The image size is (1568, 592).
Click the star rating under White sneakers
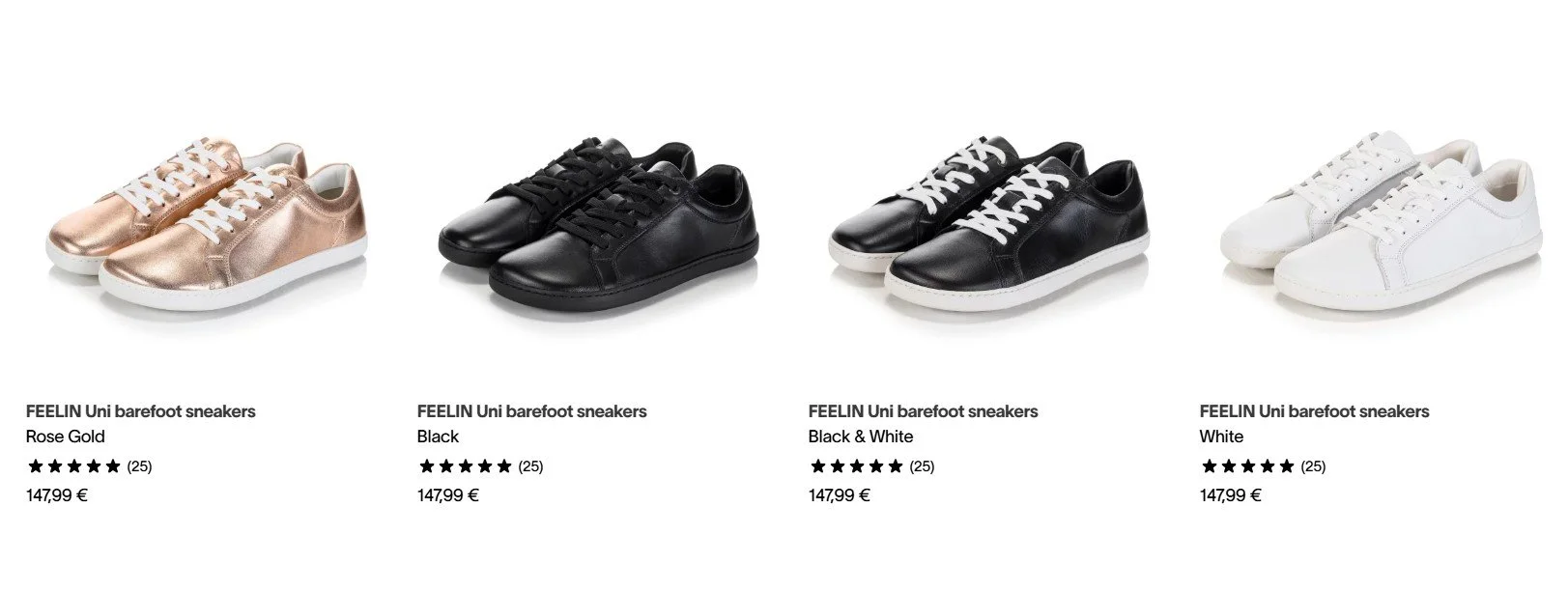(1248, 466)
